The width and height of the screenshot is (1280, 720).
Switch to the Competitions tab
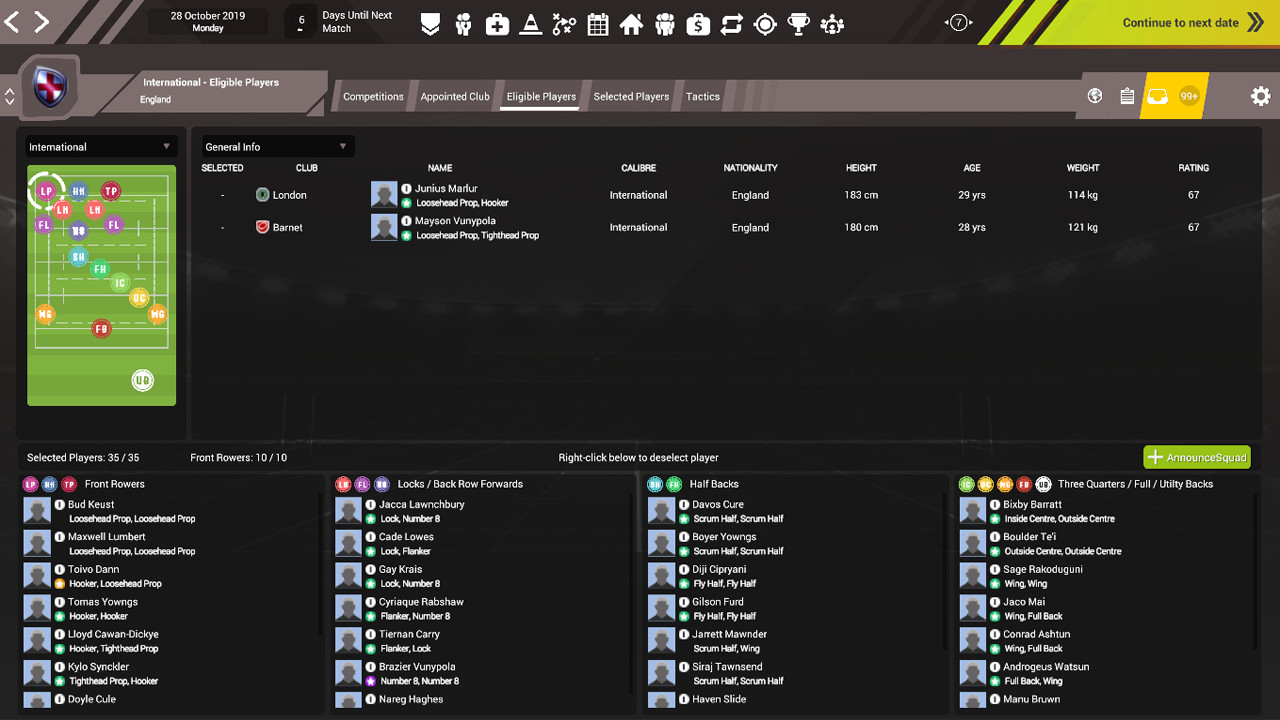(x=373, y=96)
